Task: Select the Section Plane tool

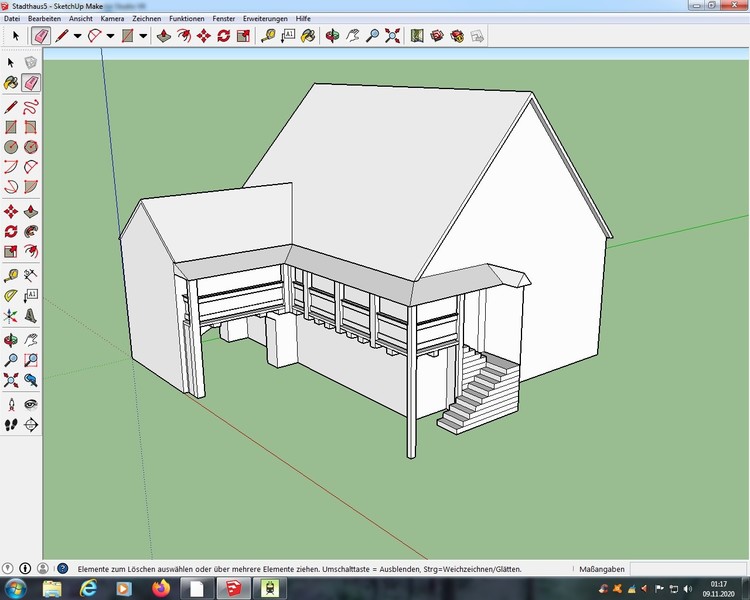Action: [31, 425]
